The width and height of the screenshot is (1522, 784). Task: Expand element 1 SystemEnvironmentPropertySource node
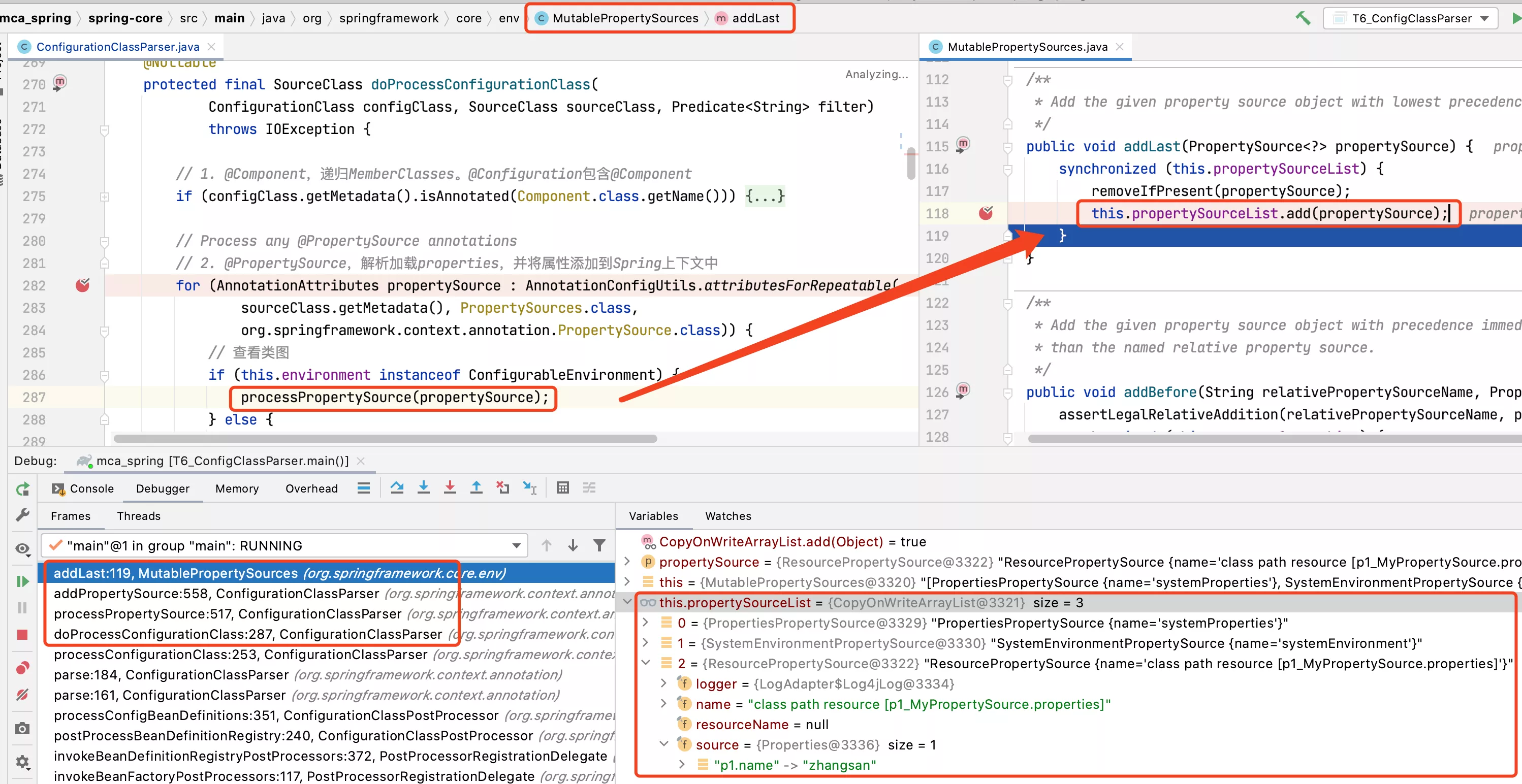pos(646,643)
